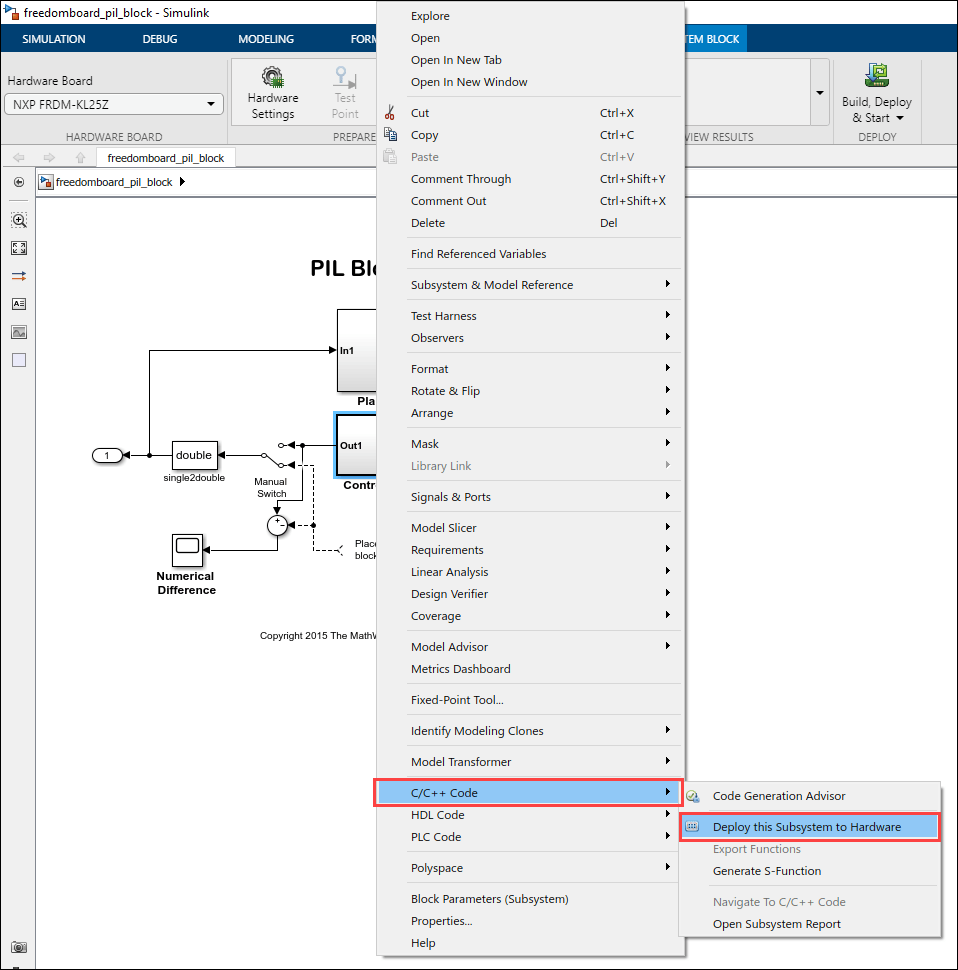958x970 pixels.
Task: Select Comment Through menu entry
Action: tap(461, 179)
